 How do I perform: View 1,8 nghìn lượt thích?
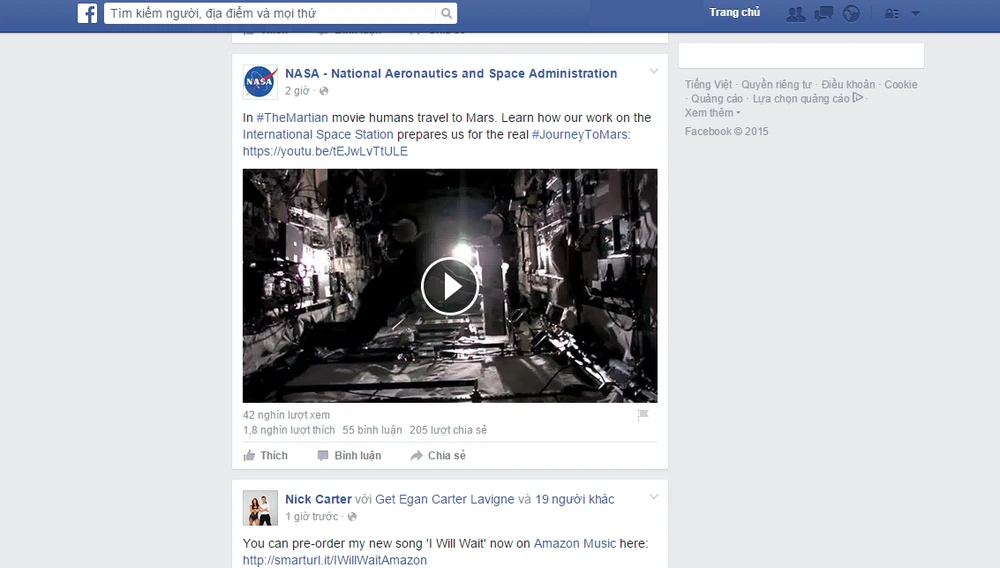pos(288,430)
